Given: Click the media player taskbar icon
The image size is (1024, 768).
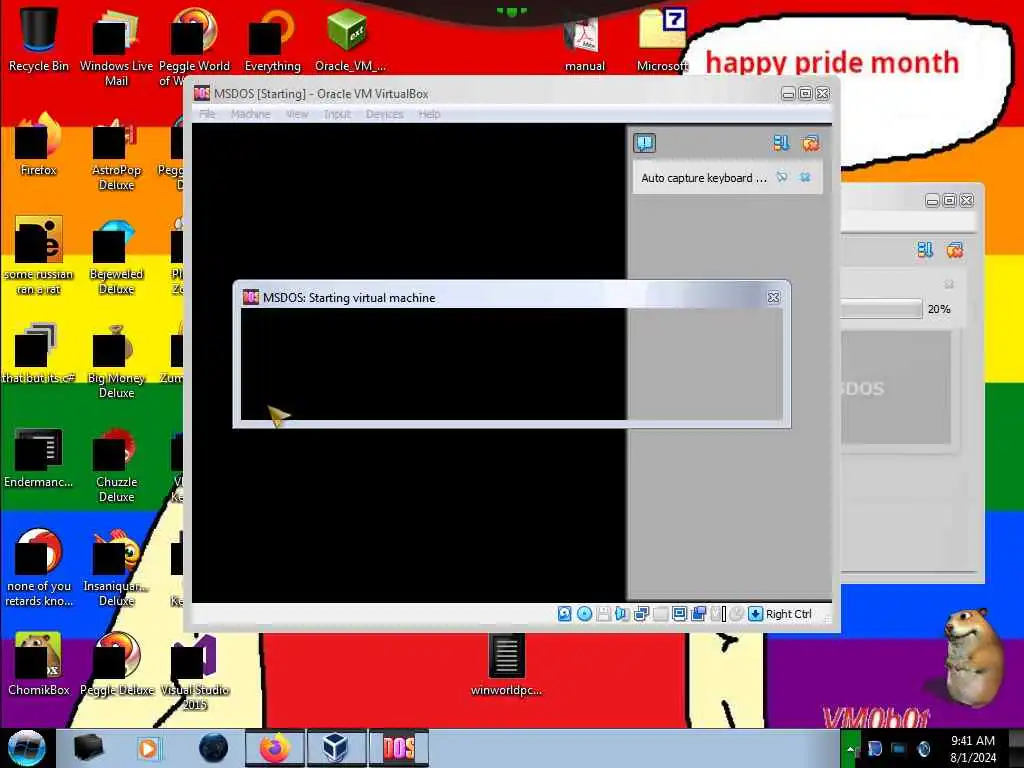Looking at the screenshot, I should point(148,748).
